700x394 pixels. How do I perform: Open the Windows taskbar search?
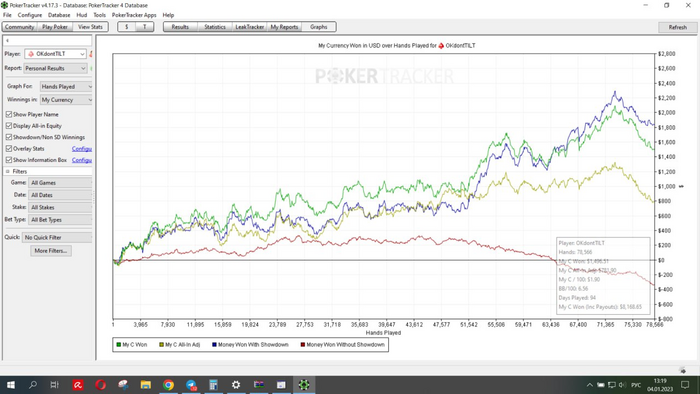pos(33,385)
